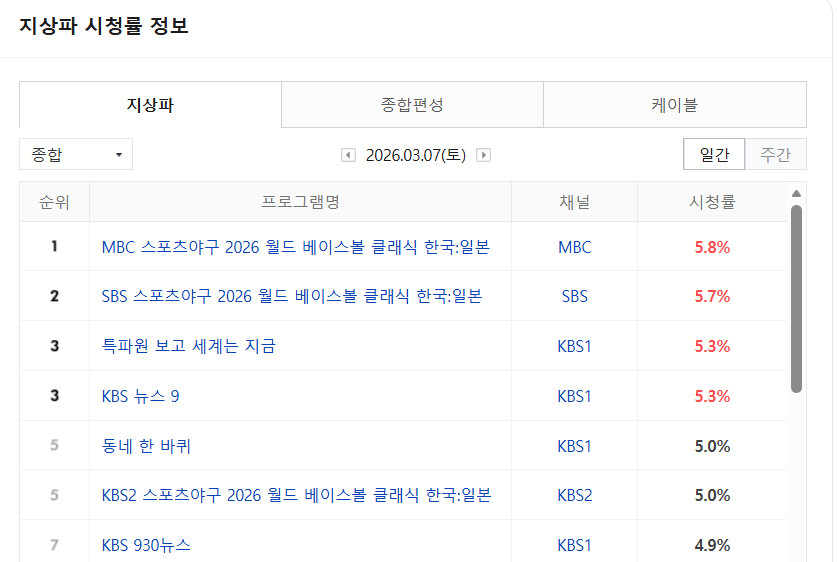Screen dimensions: 837x562
Task: Click the 5.7% rating value
Action: (x=712, y=296)
